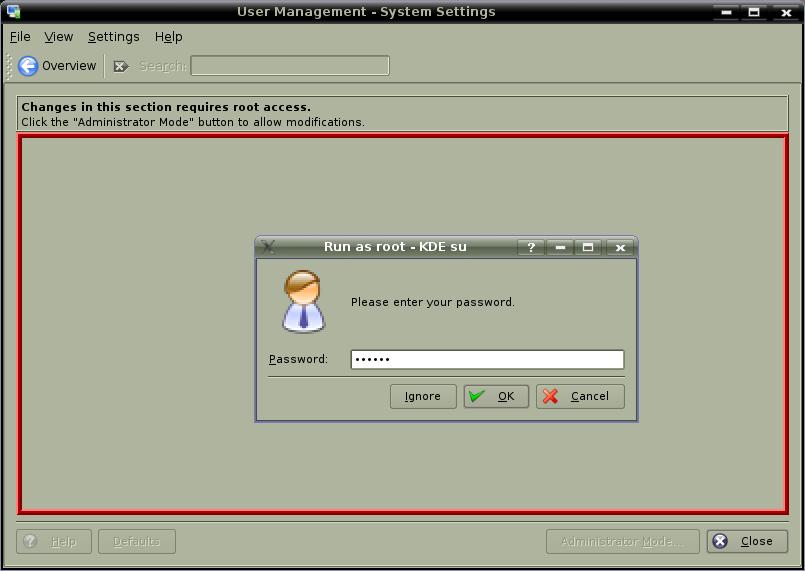Open the Help menu in menu bar
This screenshot has height=571, width=805.
tap(168, 37)
